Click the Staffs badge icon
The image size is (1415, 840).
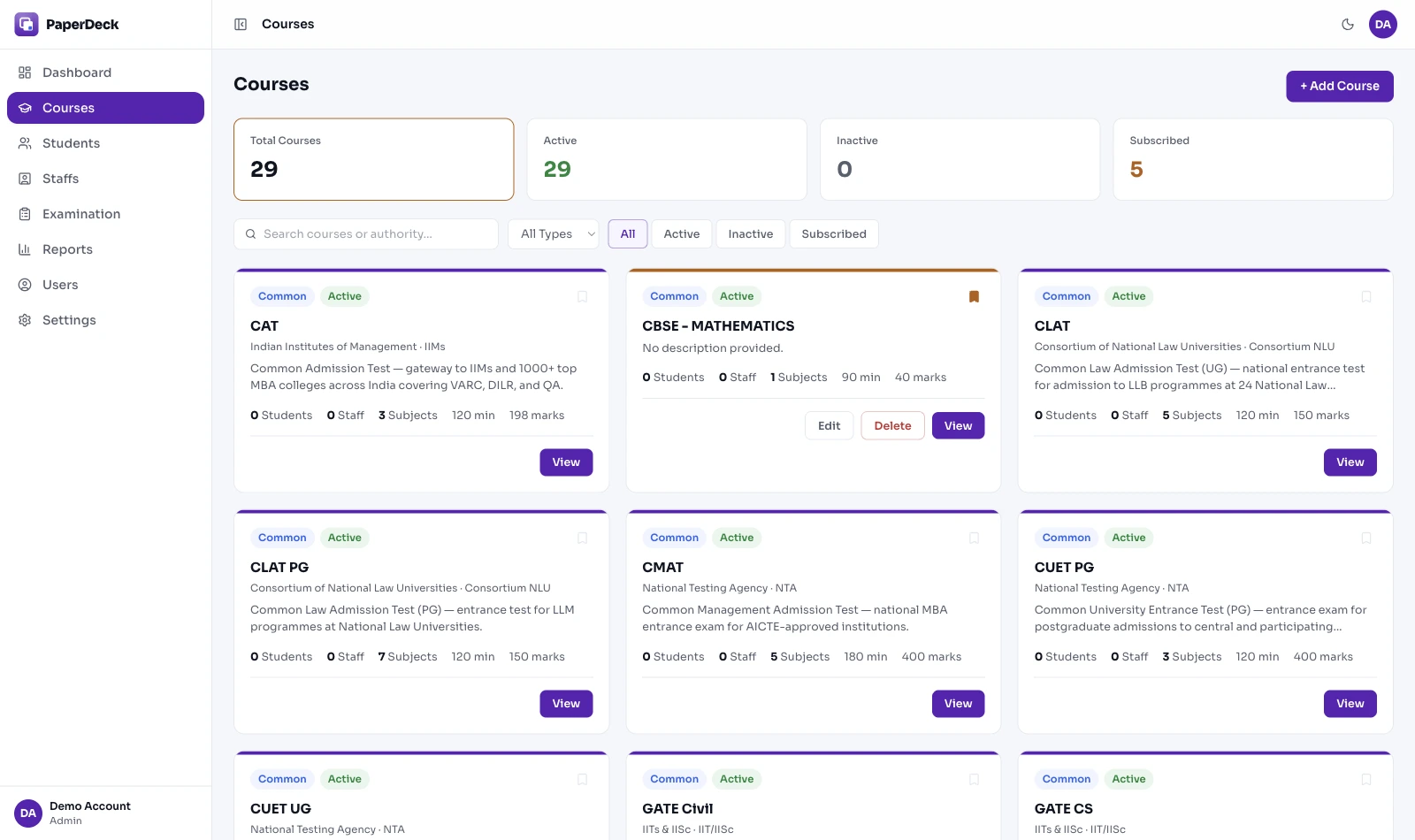(25, 179)
